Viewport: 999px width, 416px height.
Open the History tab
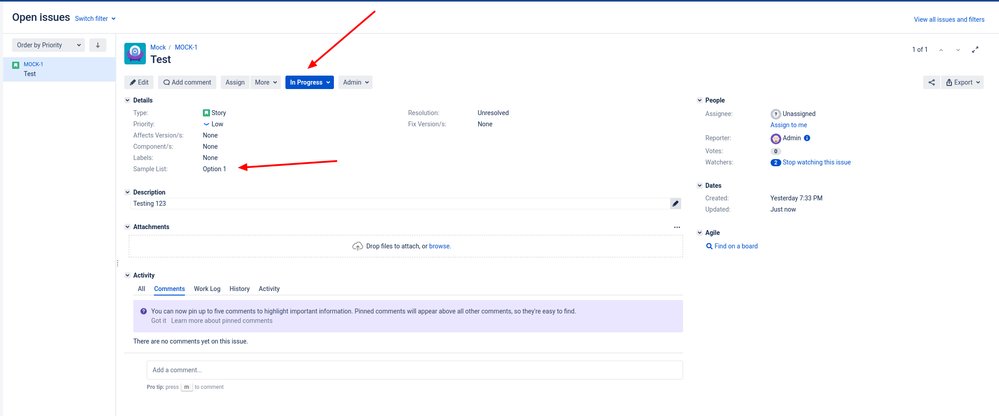(240, 289)
